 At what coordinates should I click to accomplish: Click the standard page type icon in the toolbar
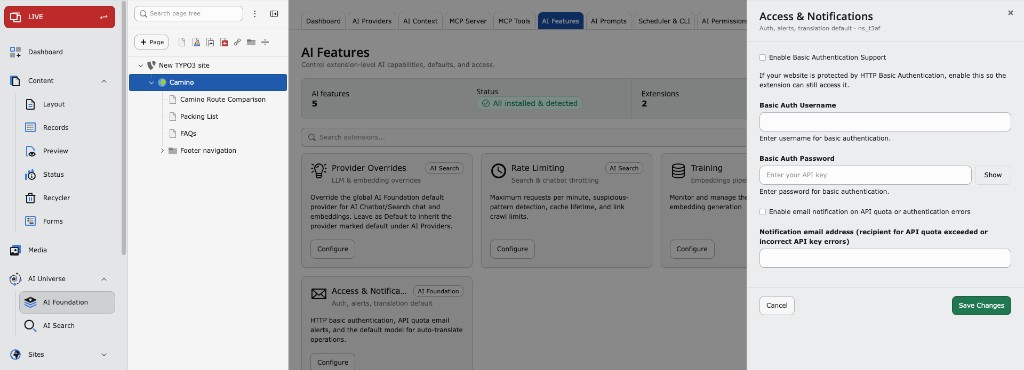(x=182, y=42)
